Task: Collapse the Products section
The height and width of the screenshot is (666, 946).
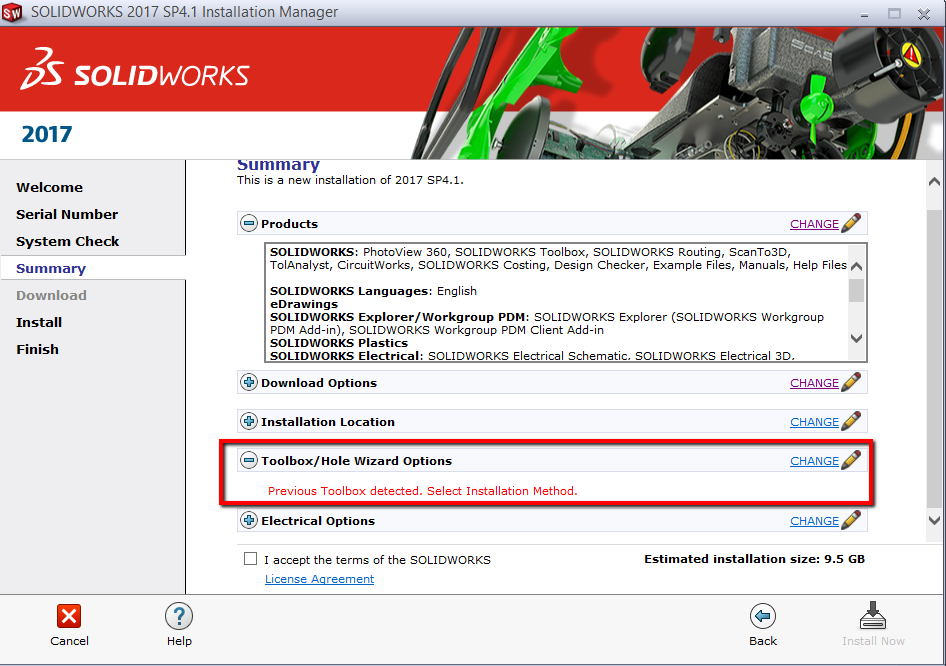Action: point(249,223)
